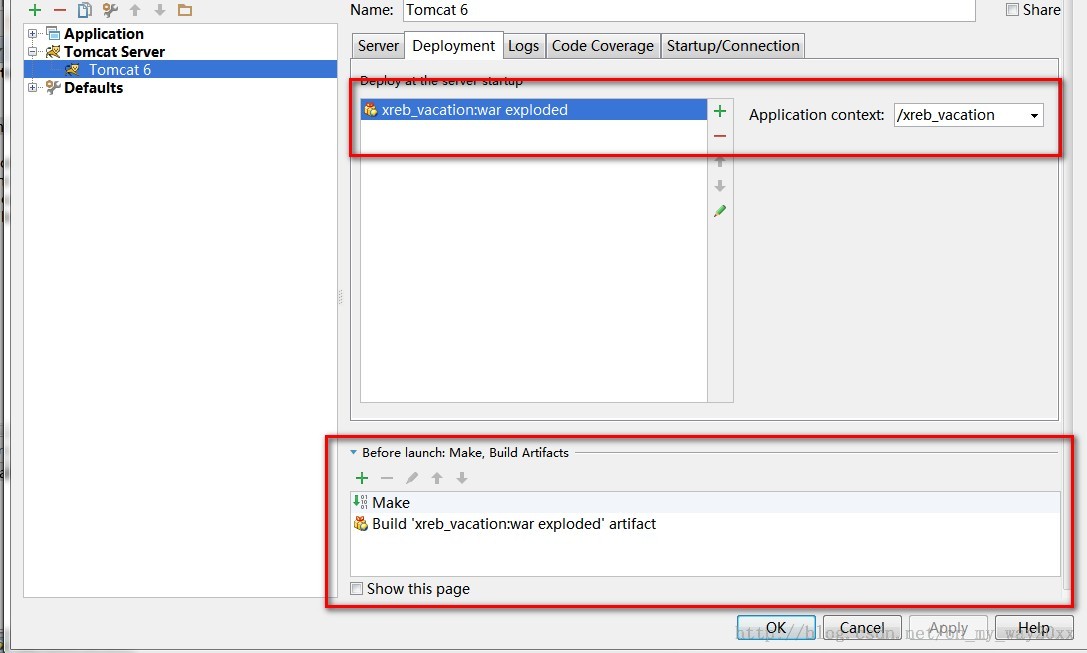Image resolution: width=1087 pixels, height=653 pixels.
Task: Click the Application category icon
Action: (53, 33)
